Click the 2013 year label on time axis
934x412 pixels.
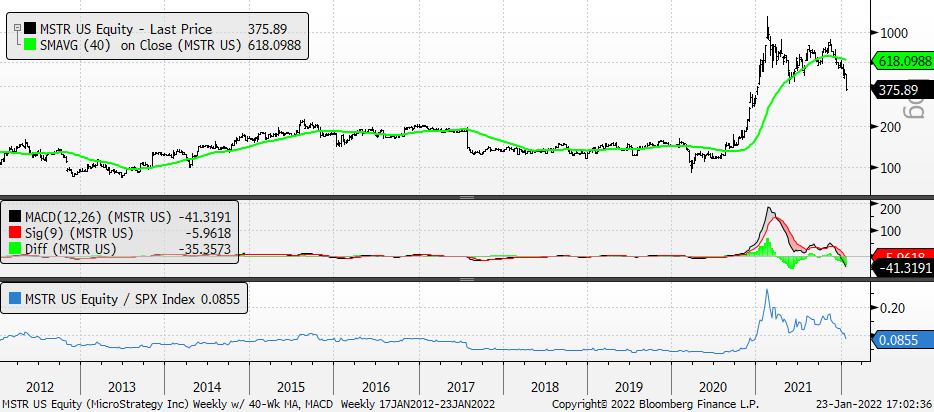tap(122, 386)
